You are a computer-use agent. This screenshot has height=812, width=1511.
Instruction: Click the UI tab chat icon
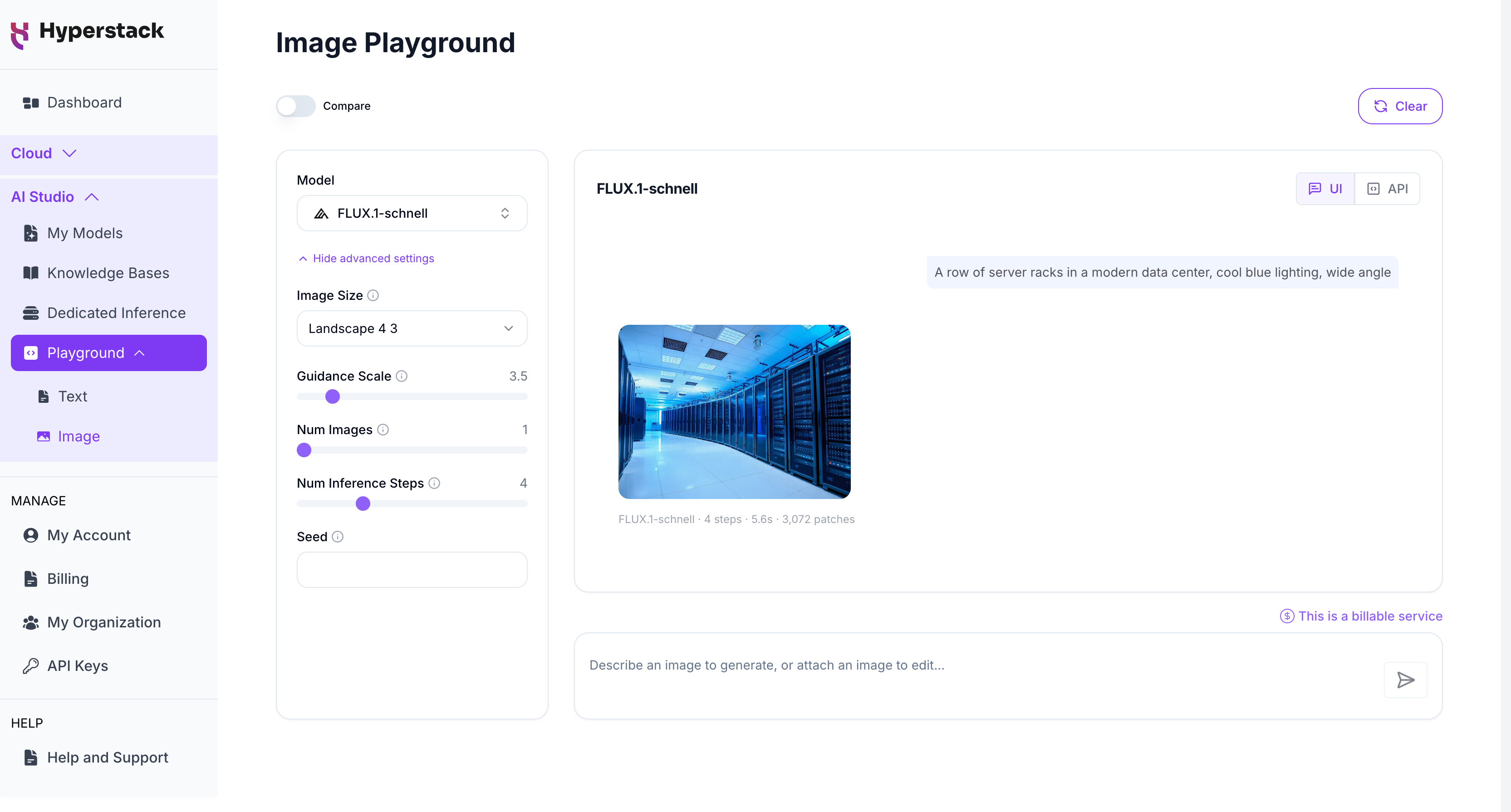click(x=1315, y=189)
